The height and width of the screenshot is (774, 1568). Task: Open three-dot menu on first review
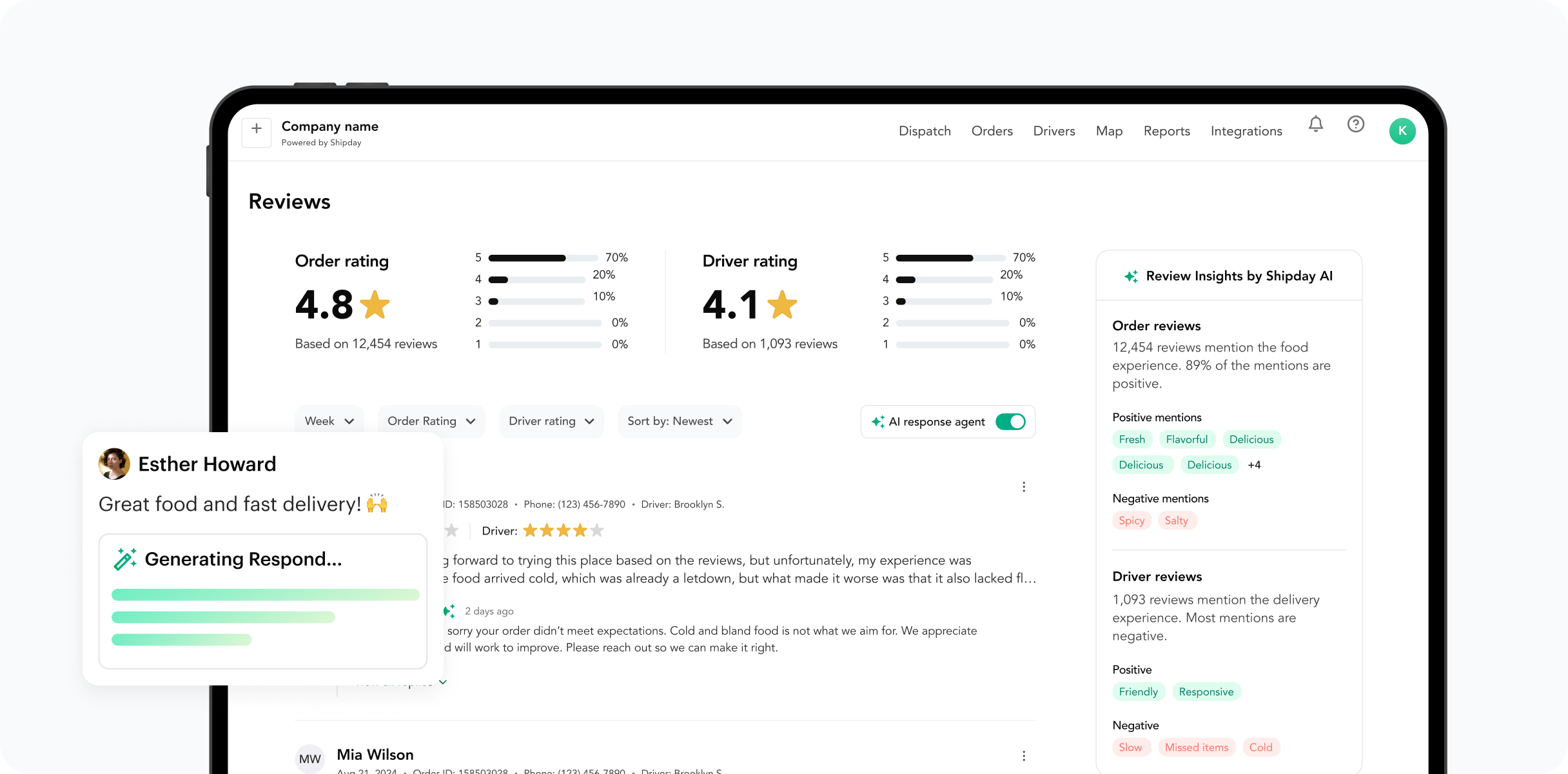pos(1023,487)
